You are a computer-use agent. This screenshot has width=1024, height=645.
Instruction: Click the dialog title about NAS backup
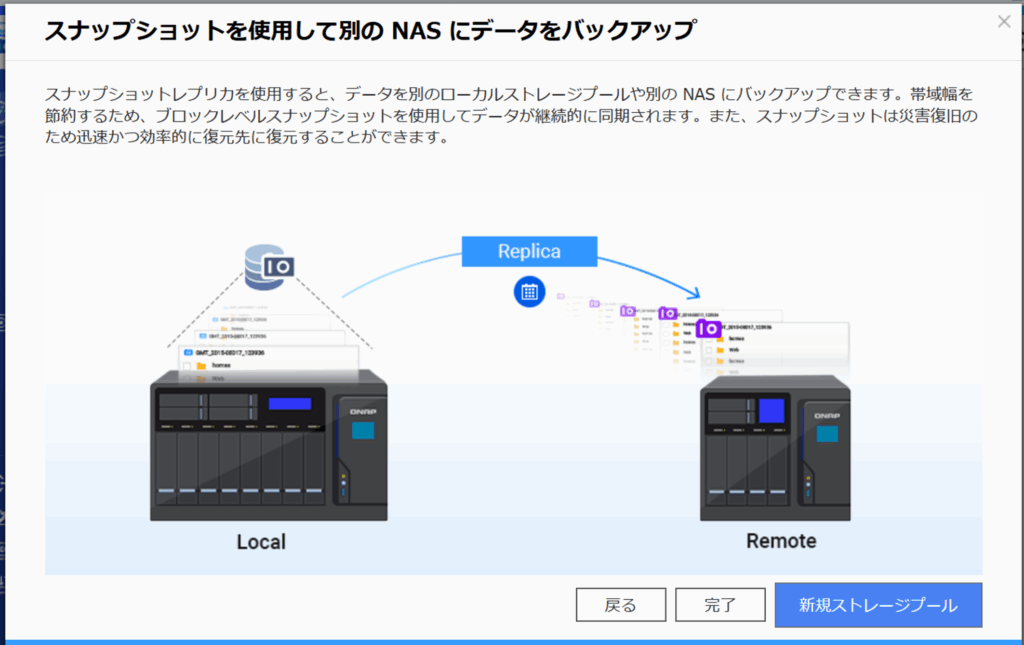pyautogui.click(x=369, y=30)
